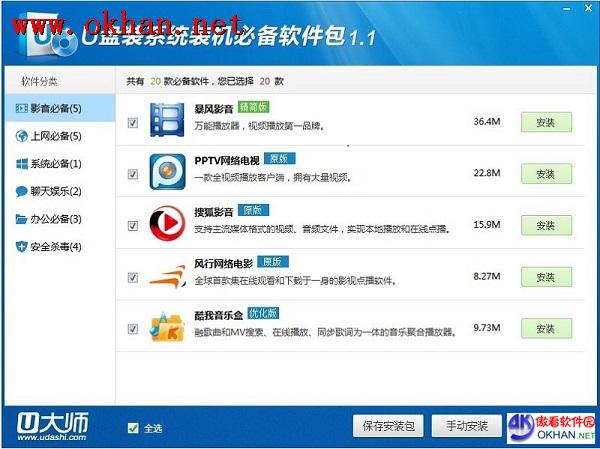Click the shield icon beside 安全杀毒
The width and height of the screenshot is (600, 449).
tap(21, 247)
